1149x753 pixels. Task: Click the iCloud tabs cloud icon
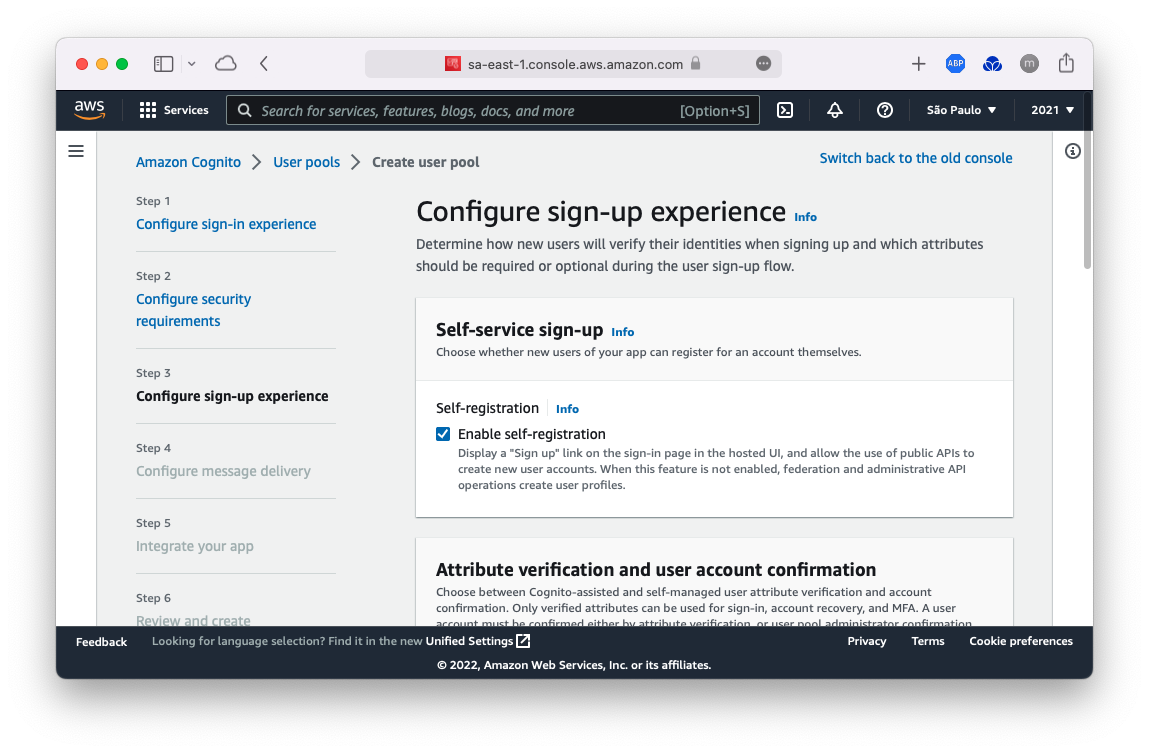click(226, 64)
